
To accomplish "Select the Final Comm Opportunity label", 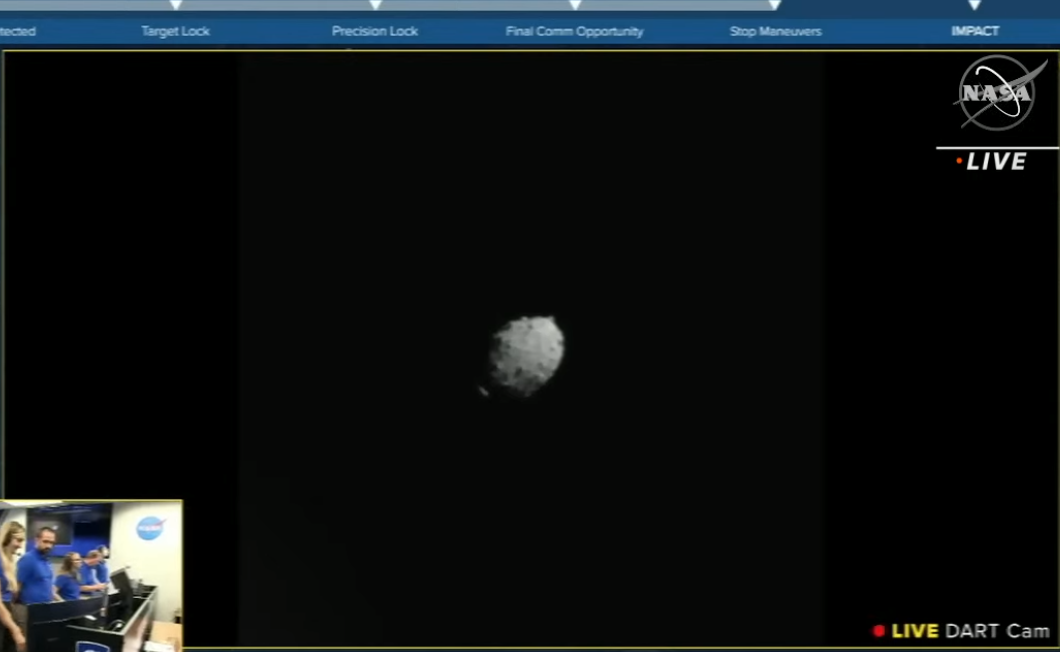I will pos(574,31).
